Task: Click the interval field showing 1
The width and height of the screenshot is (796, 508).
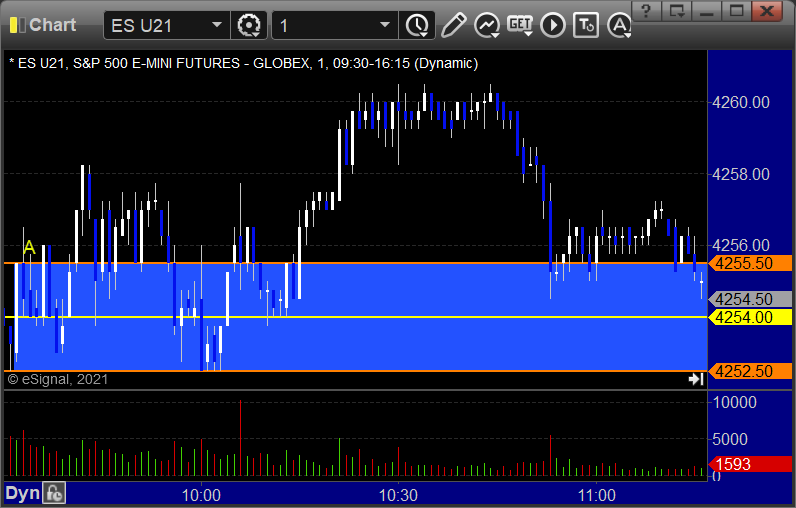Action: click(335, 25)
